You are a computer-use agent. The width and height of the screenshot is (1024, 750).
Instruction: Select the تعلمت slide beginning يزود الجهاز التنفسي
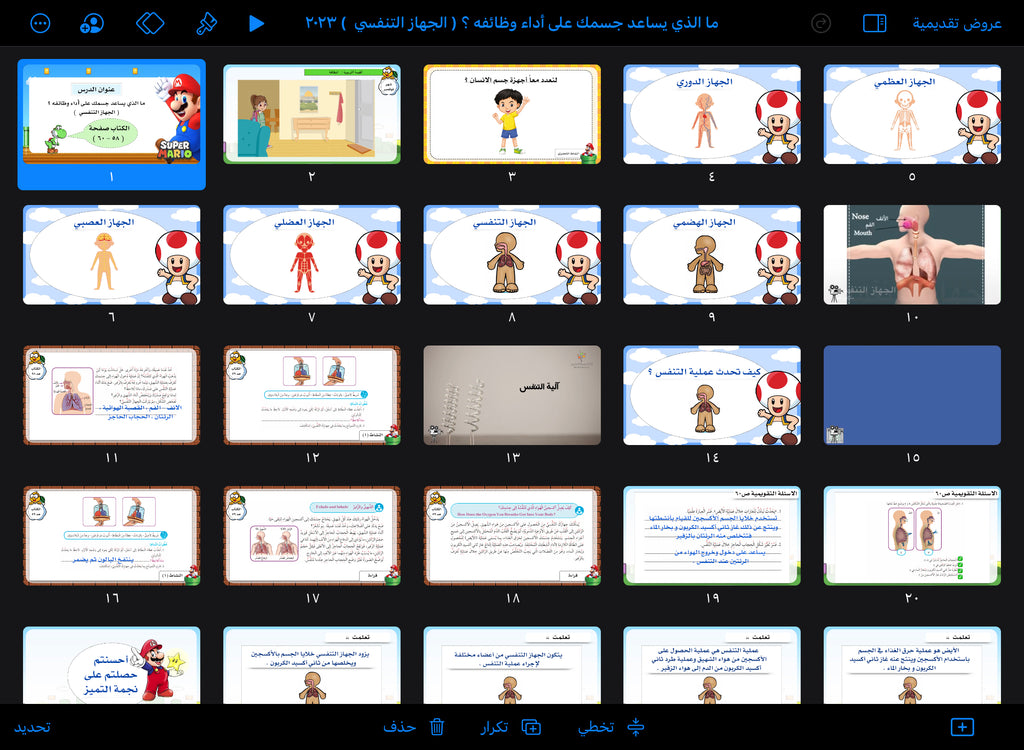pyautogui.click(x=312, y=665)
